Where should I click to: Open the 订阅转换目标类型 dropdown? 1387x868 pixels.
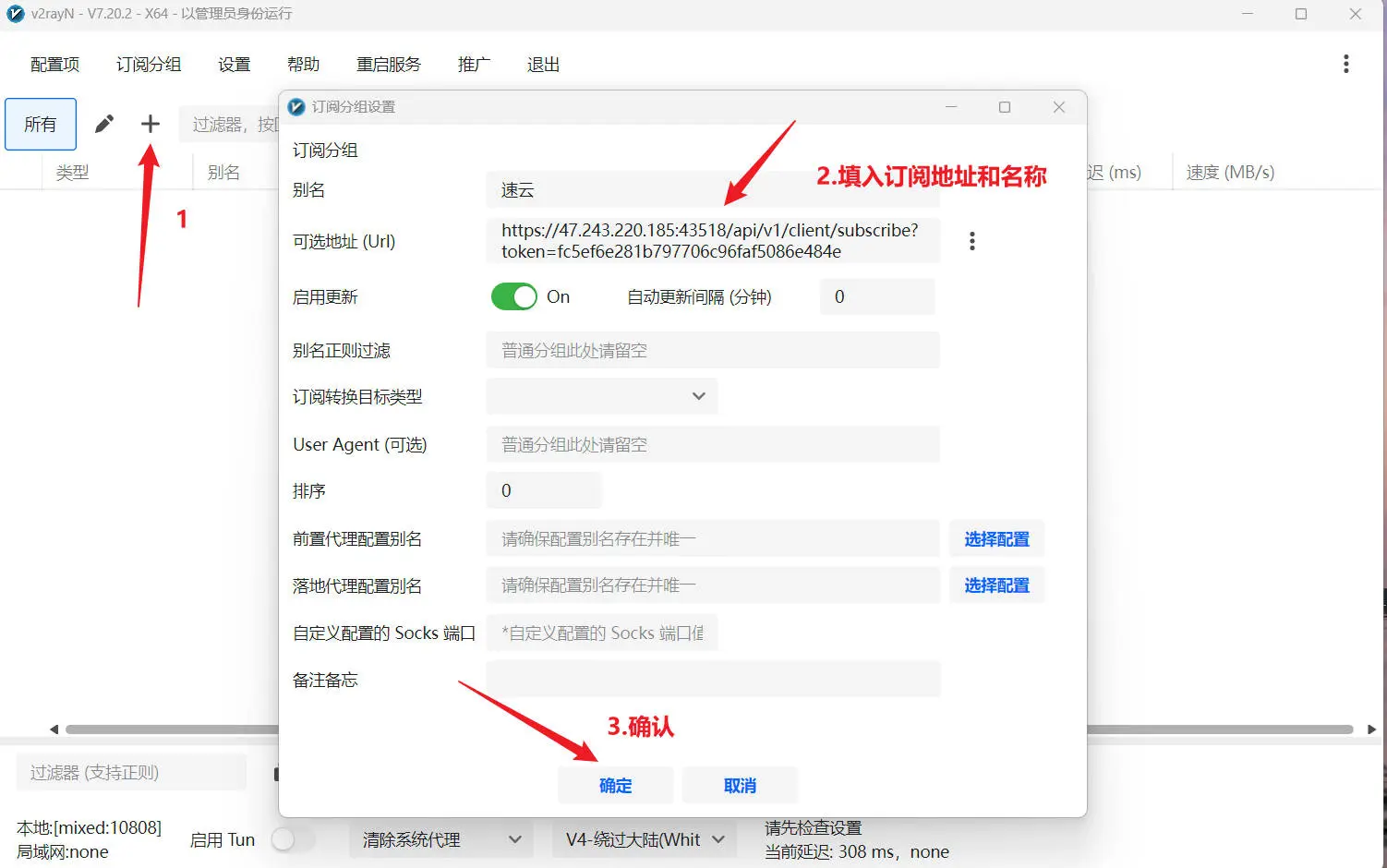tap(601, 396)
